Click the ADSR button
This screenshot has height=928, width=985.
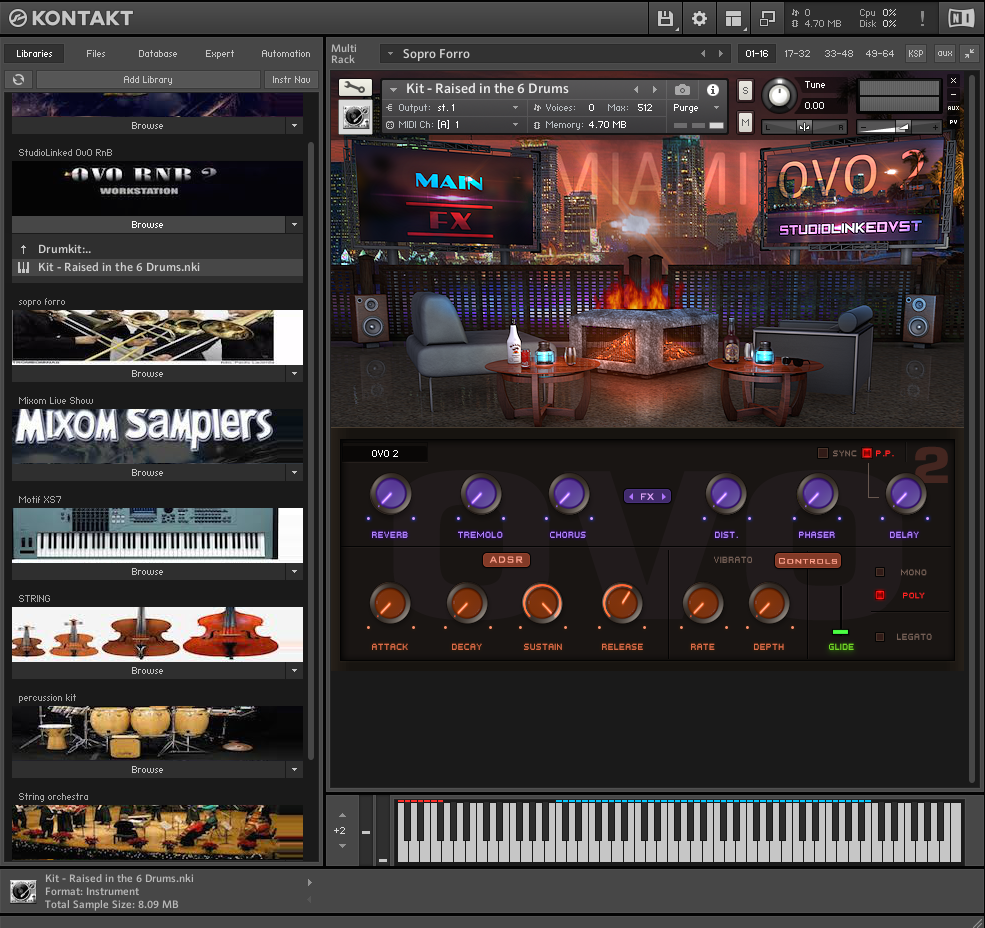(506, 560)
